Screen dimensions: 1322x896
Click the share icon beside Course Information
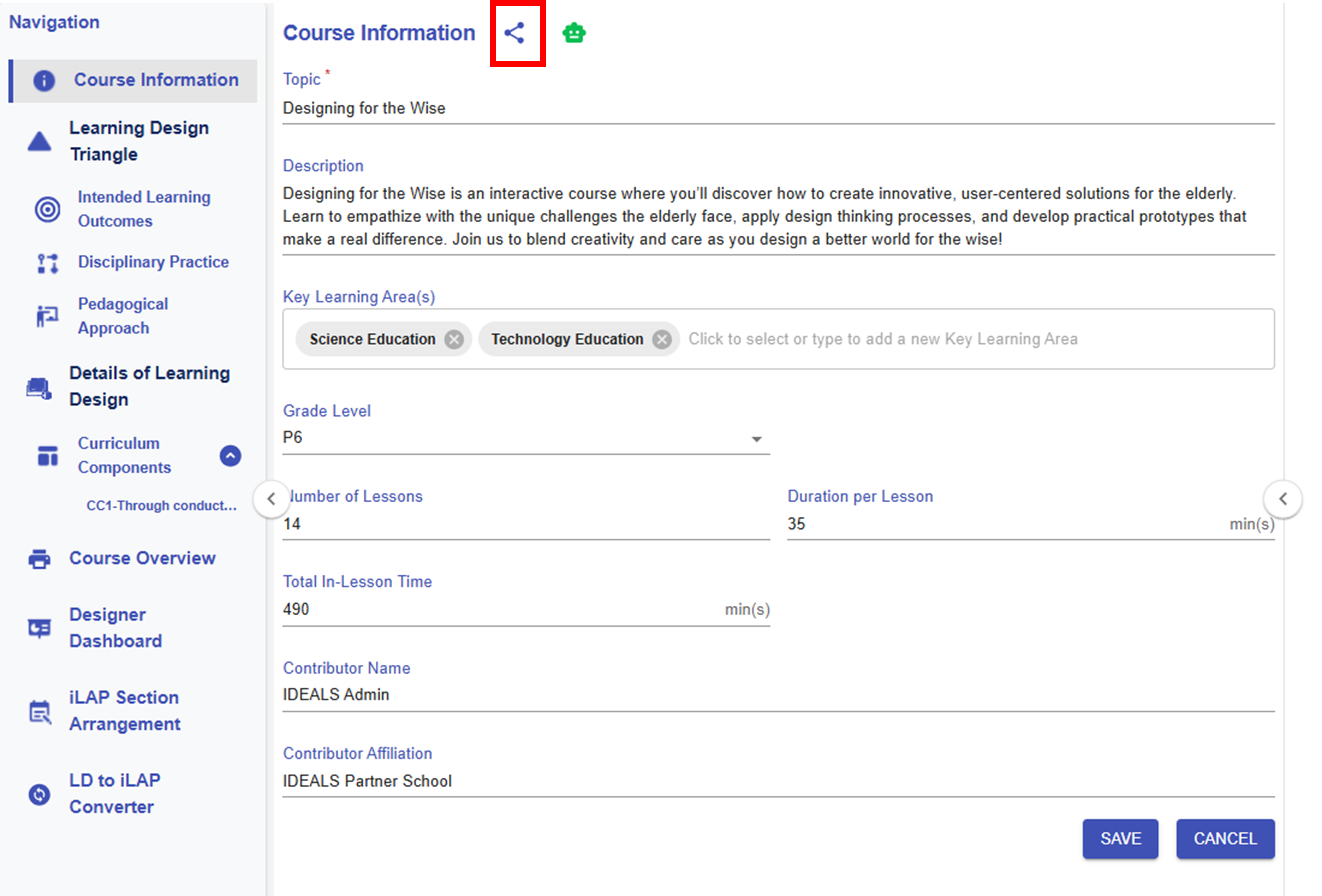pyautogui.click(x=514, y=33)
